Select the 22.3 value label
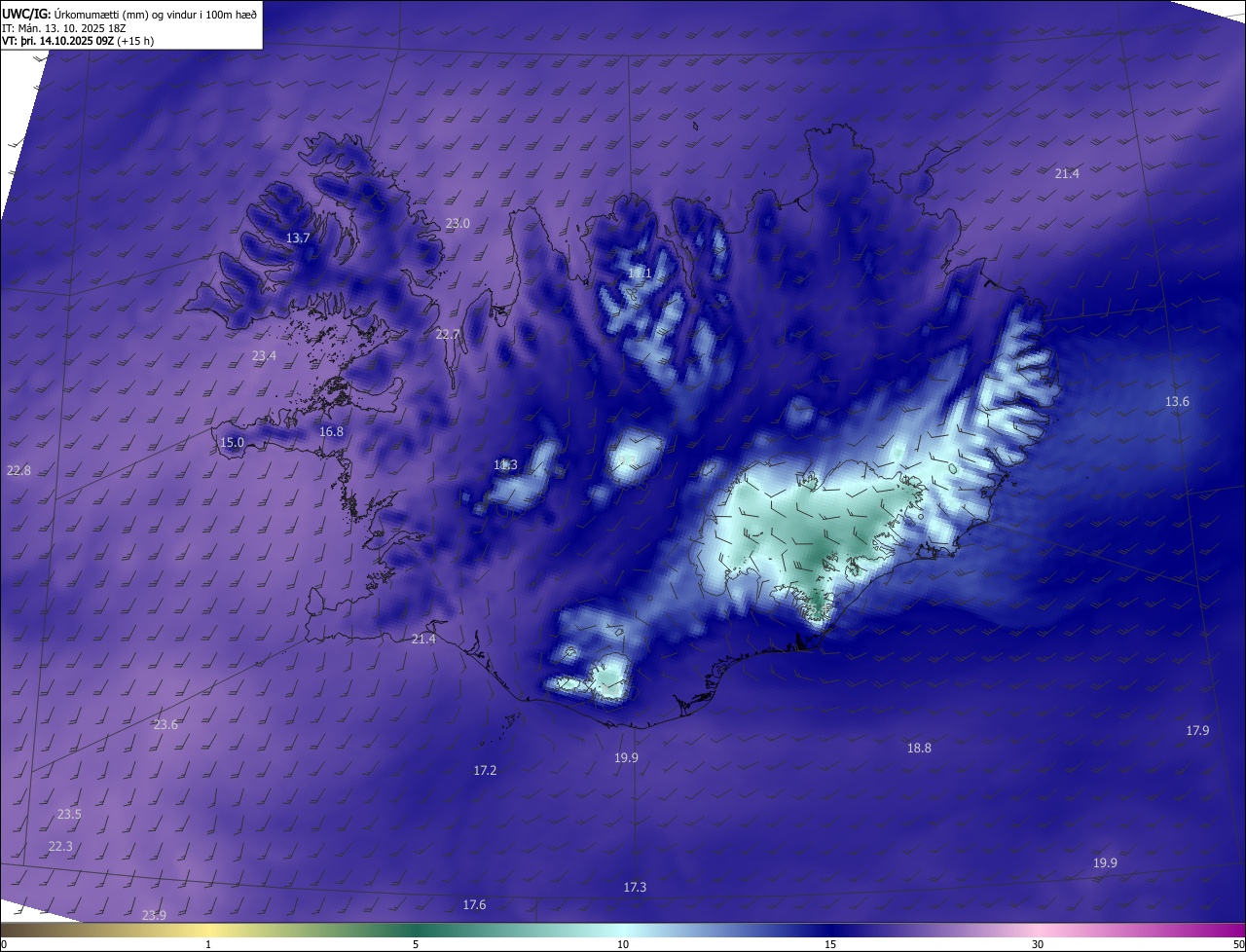Image resolution: width=1246 pixels, height=952 pixels. [60, 847]
